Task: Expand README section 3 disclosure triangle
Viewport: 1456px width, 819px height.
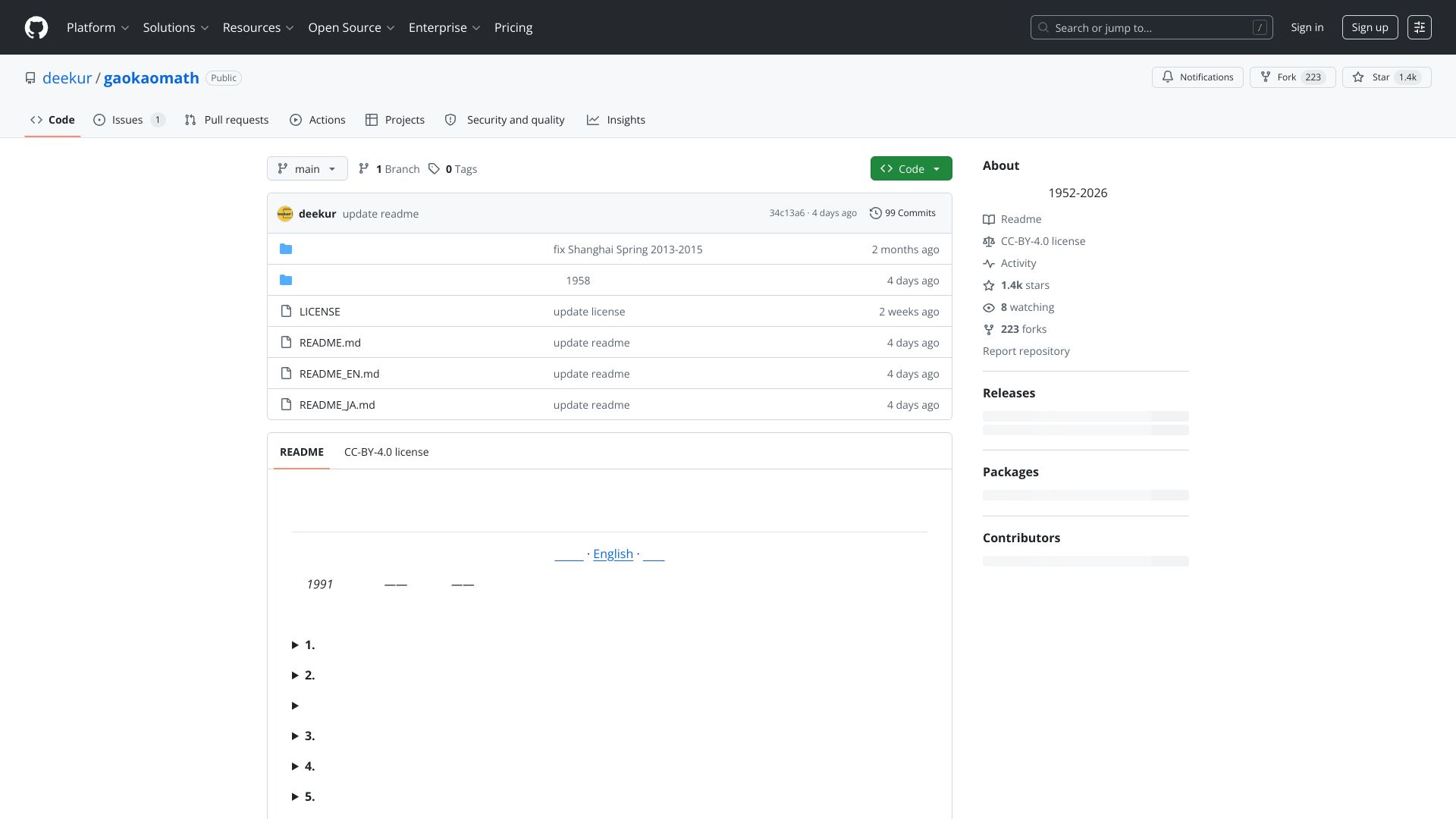Action: pos(295,736)
